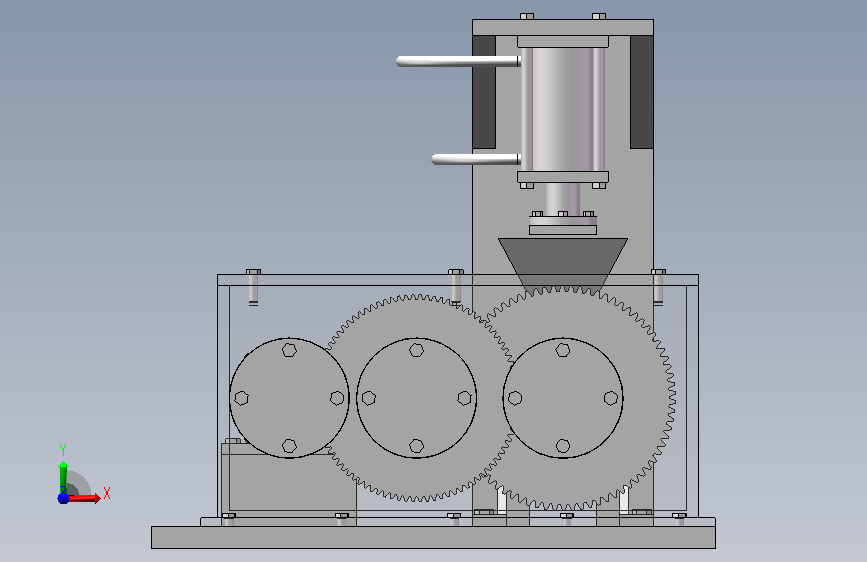Select the vertical pneumatic cylinder body

[563, 110]
